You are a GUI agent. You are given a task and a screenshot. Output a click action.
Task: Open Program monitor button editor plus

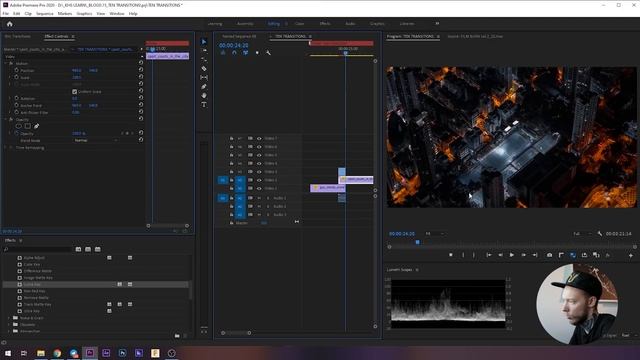pyautogui.click(x=631, y=255)
